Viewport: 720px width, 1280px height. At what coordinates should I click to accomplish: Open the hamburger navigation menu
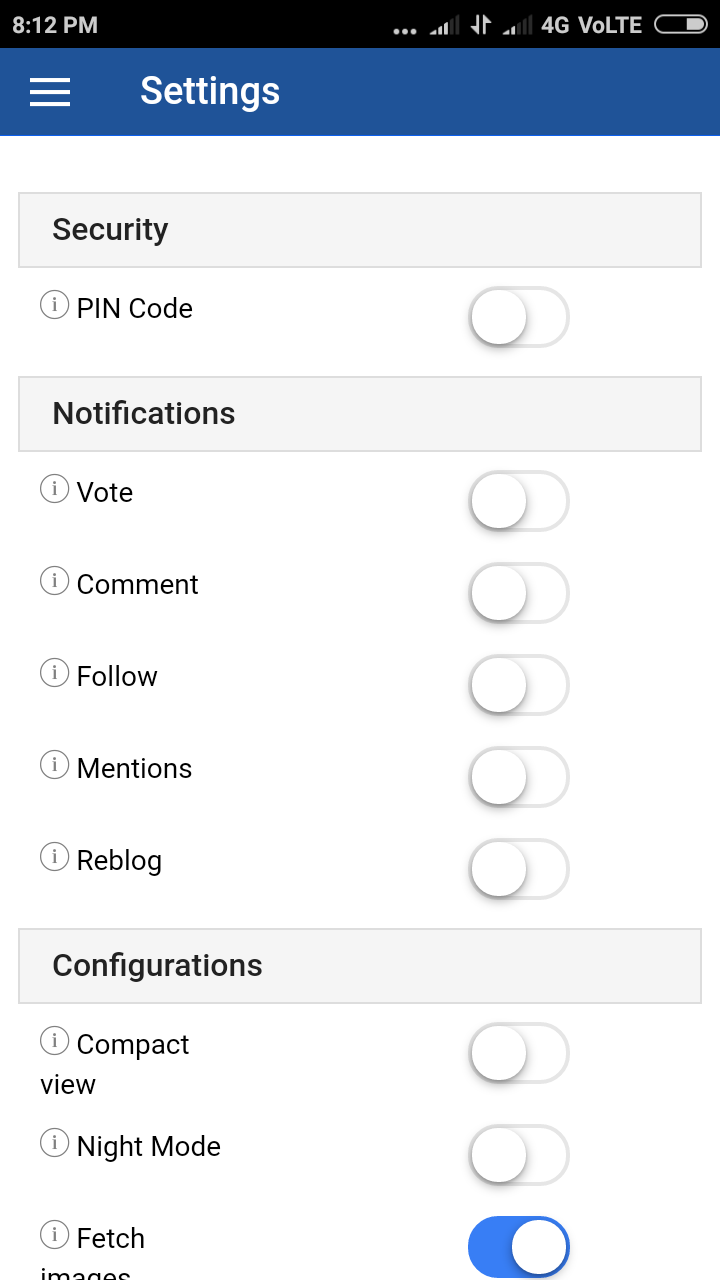pyautogui.click(x=50, y=92)
